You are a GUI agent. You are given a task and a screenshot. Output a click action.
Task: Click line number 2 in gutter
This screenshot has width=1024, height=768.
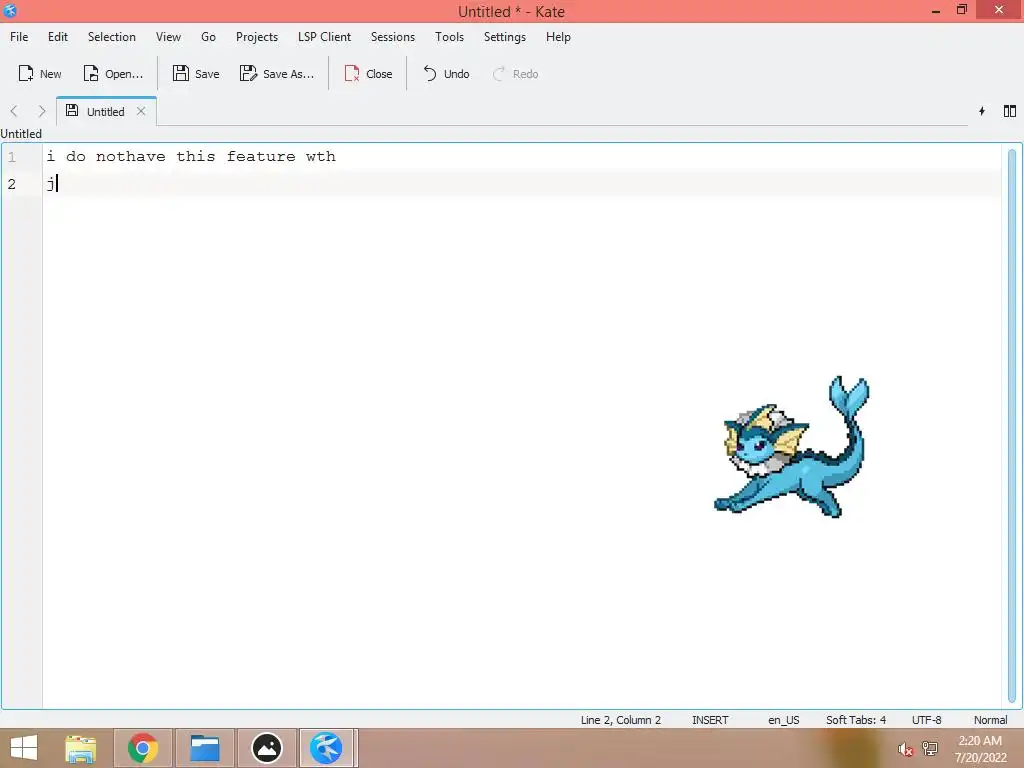(12, 184)
